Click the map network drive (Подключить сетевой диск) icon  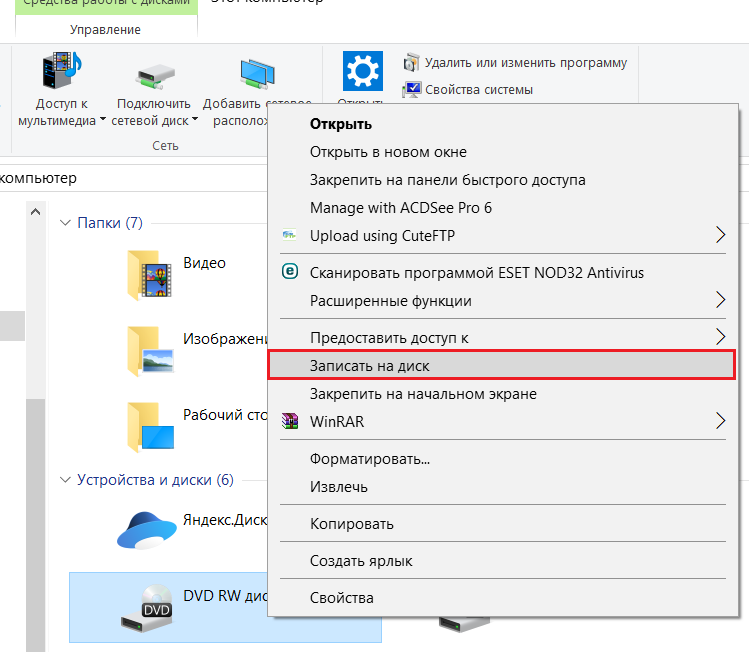155,76
